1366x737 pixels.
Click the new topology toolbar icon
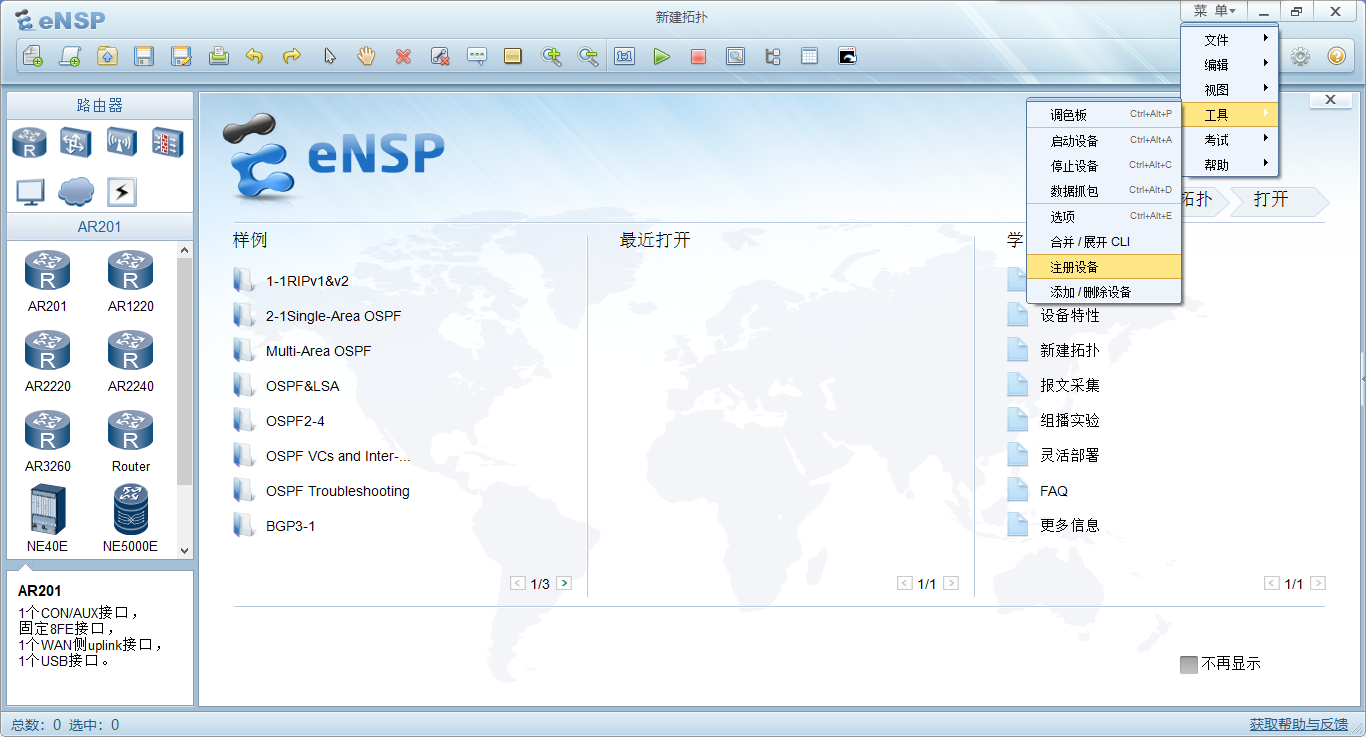tap(33, 57)
